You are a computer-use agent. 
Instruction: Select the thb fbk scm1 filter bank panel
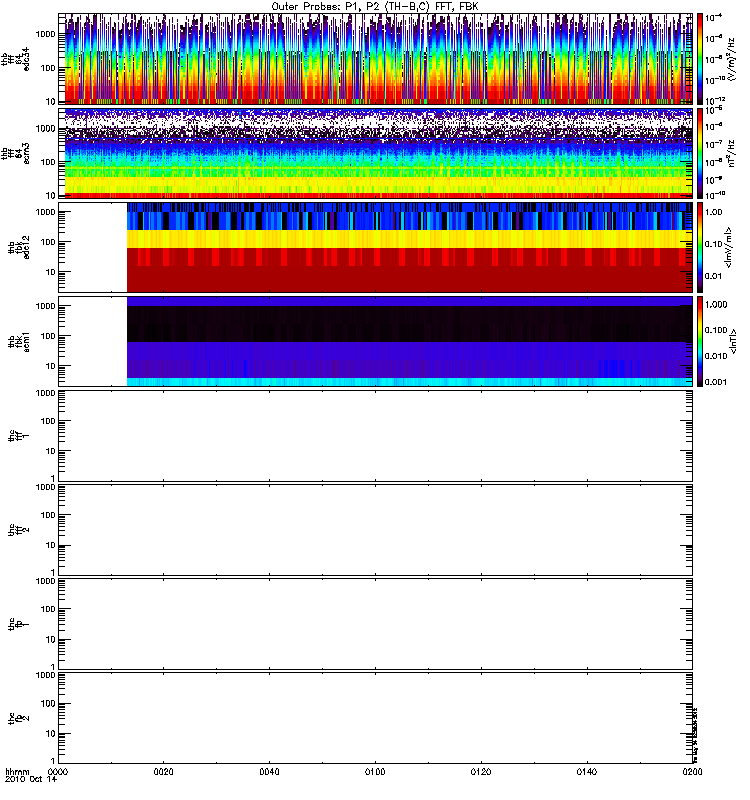pos(376,341)
